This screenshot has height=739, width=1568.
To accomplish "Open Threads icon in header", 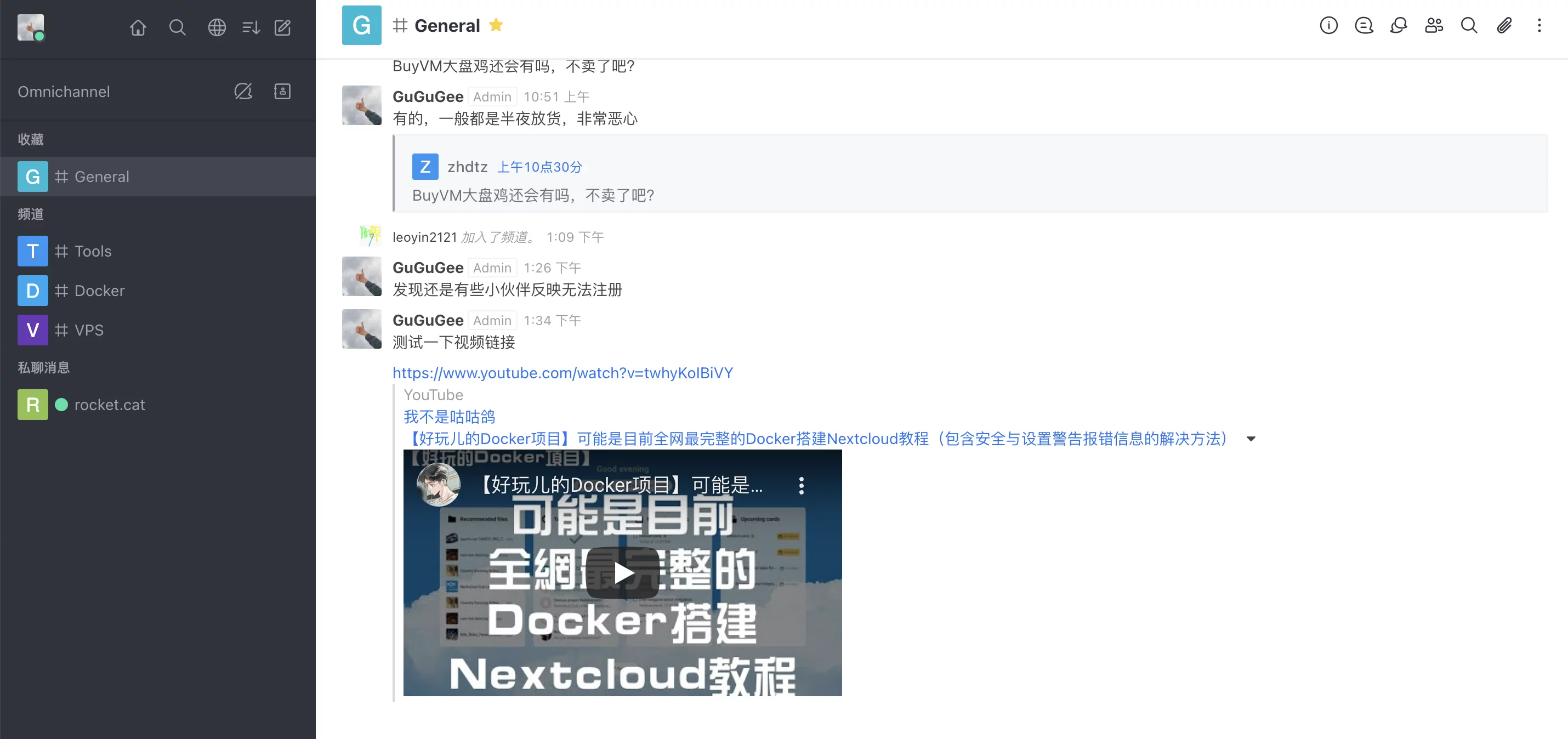I will click(x=1364, y=25).
